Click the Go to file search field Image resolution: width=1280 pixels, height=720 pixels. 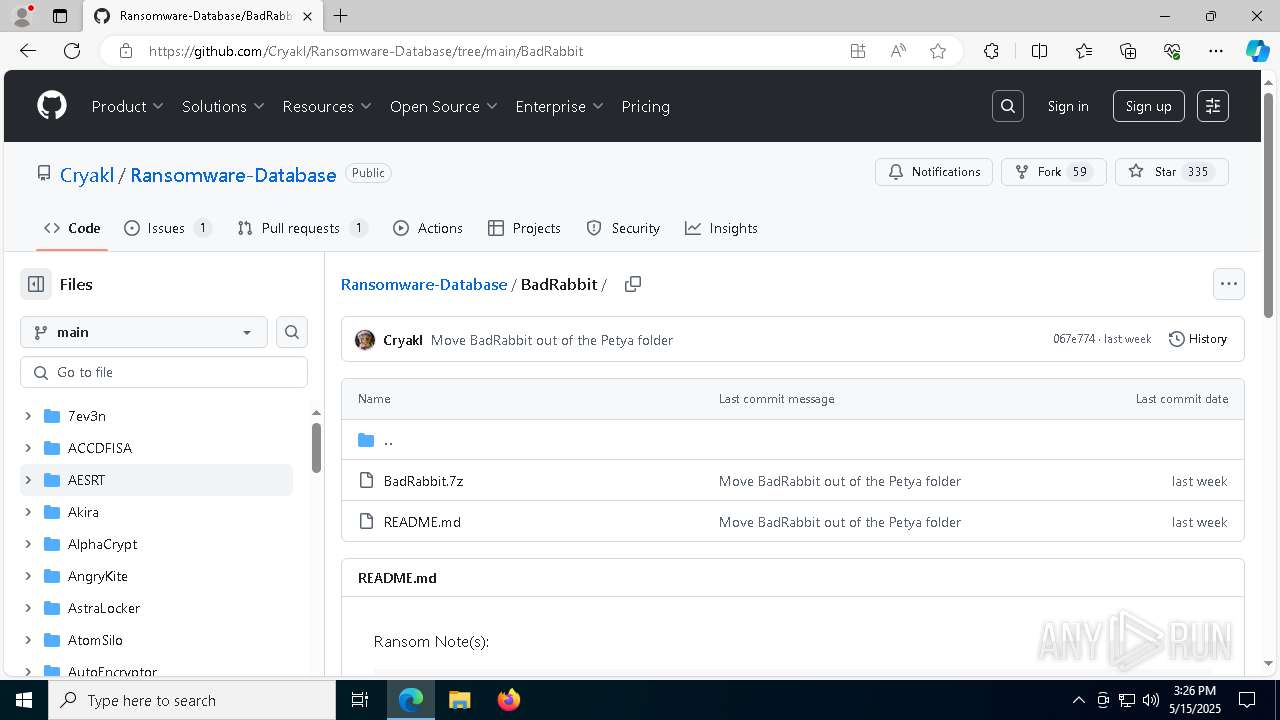click(164, 372)
